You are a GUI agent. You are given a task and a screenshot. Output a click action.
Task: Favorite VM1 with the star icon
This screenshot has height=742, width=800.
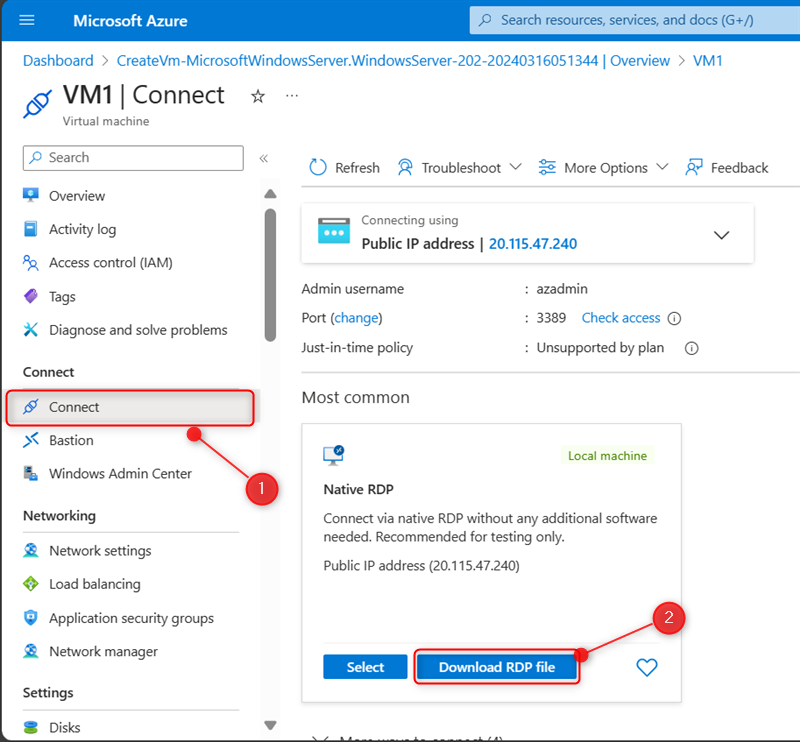click(258, 96)
